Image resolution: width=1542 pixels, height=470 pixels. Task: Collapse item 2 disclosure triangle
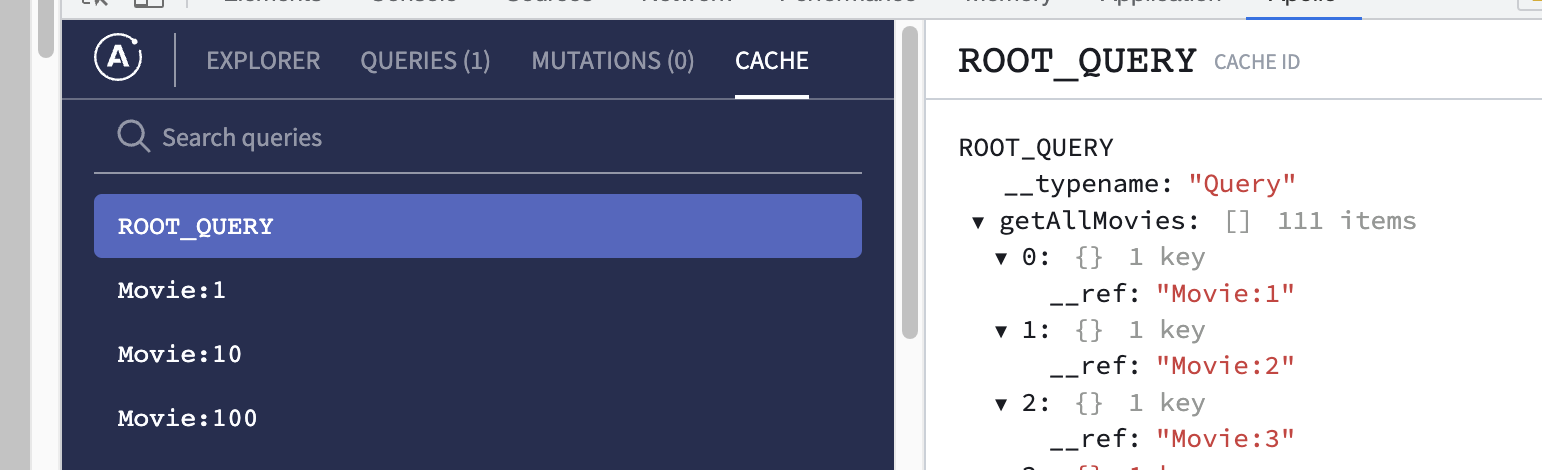click(x=1001, y=404)
